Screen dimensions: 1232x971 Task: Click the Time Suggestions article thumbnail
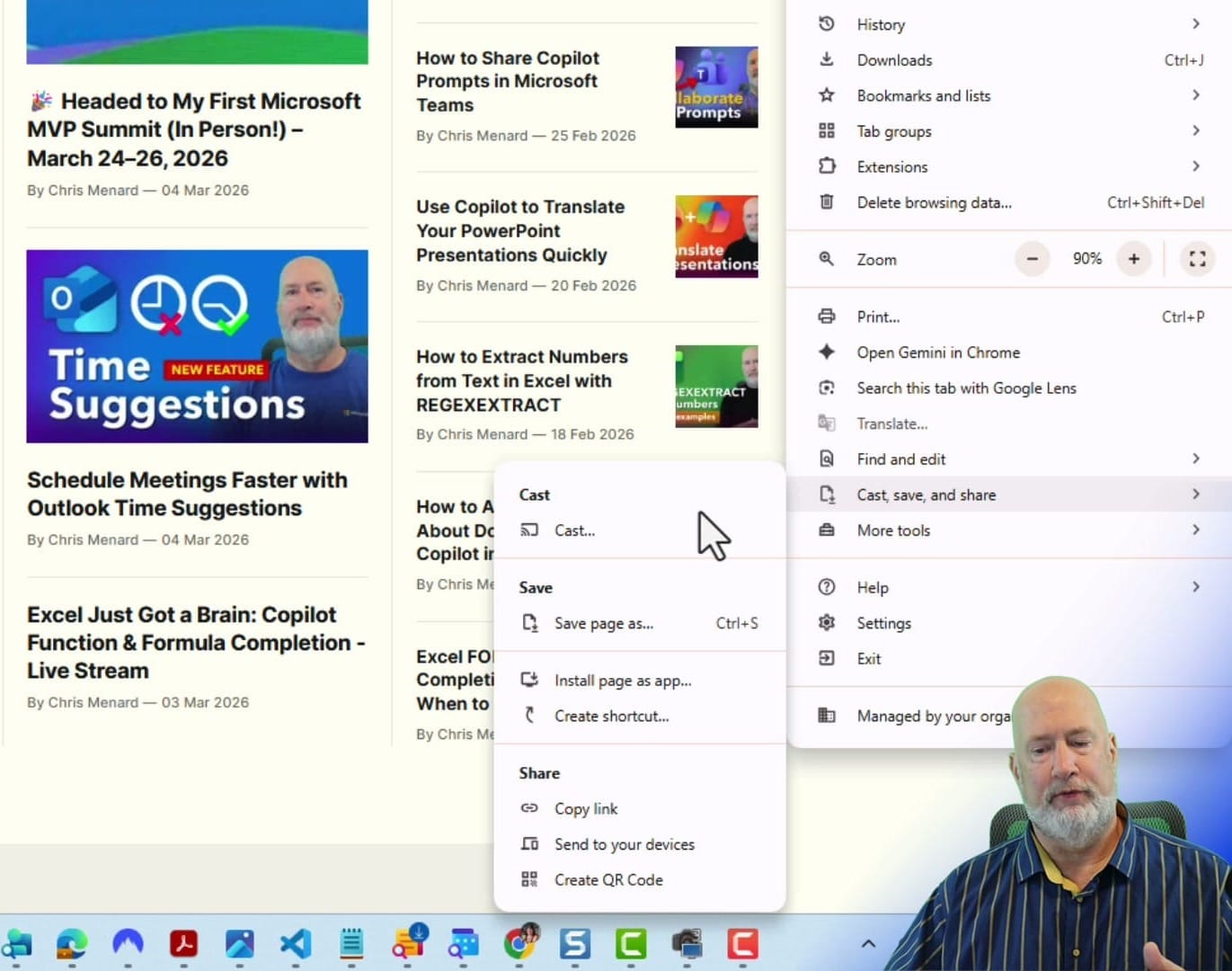197,347
